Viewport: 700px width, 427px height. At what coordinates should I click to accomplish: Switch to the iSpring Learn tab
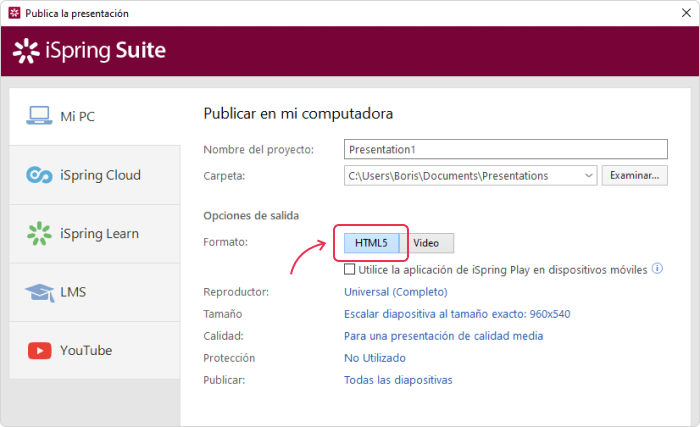[95, 234]
